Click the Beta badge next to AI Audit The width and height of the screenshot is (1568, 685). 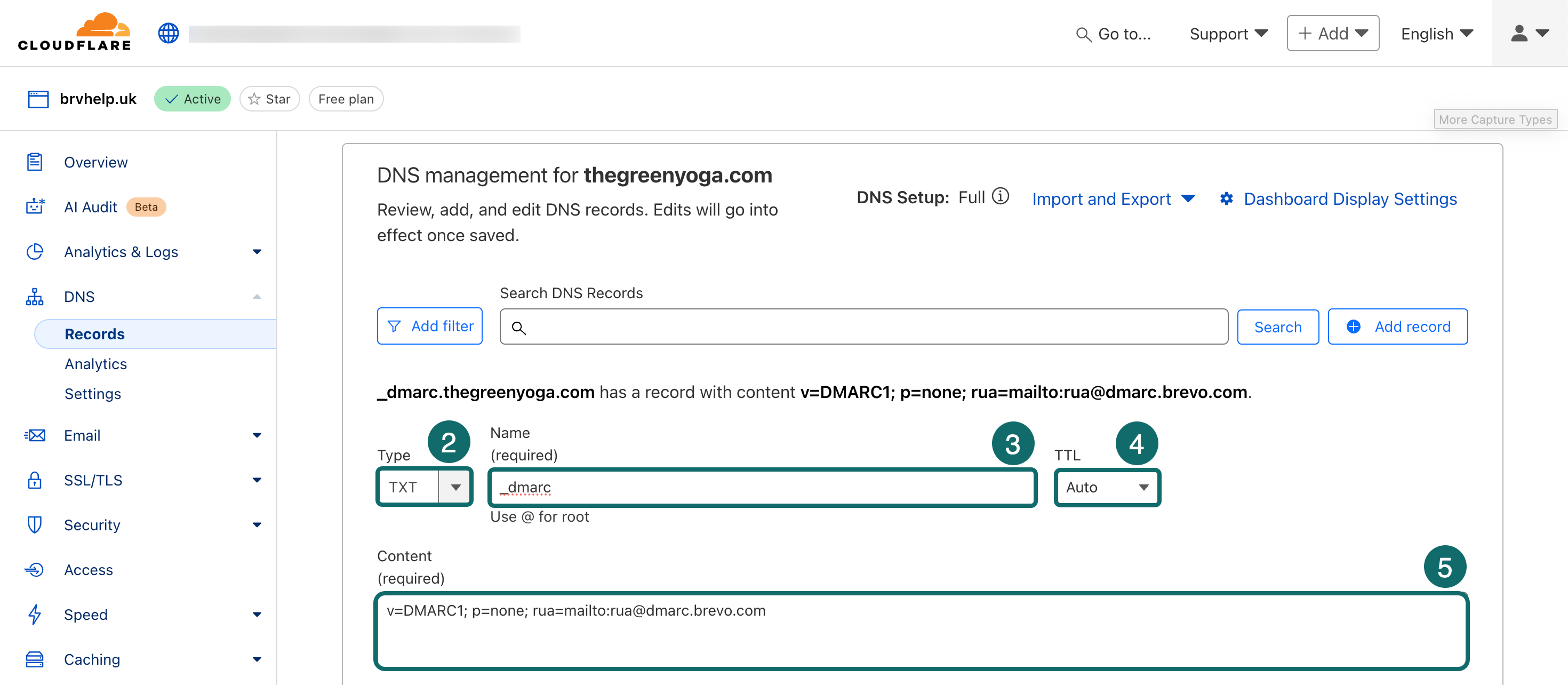[x=146, y=207]
